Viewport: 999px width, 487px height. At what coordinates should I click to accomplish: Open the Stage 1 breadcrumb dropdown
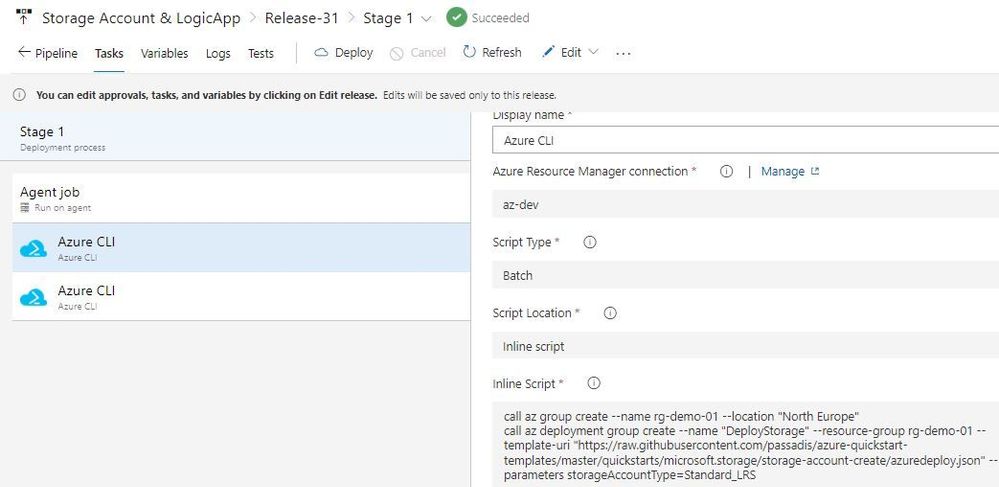tap(427, 19)
